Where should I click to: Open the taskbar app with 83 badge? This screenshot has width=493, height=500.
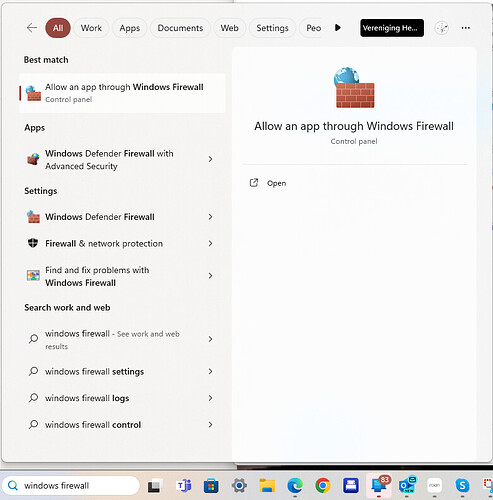(x=379, y=485)
